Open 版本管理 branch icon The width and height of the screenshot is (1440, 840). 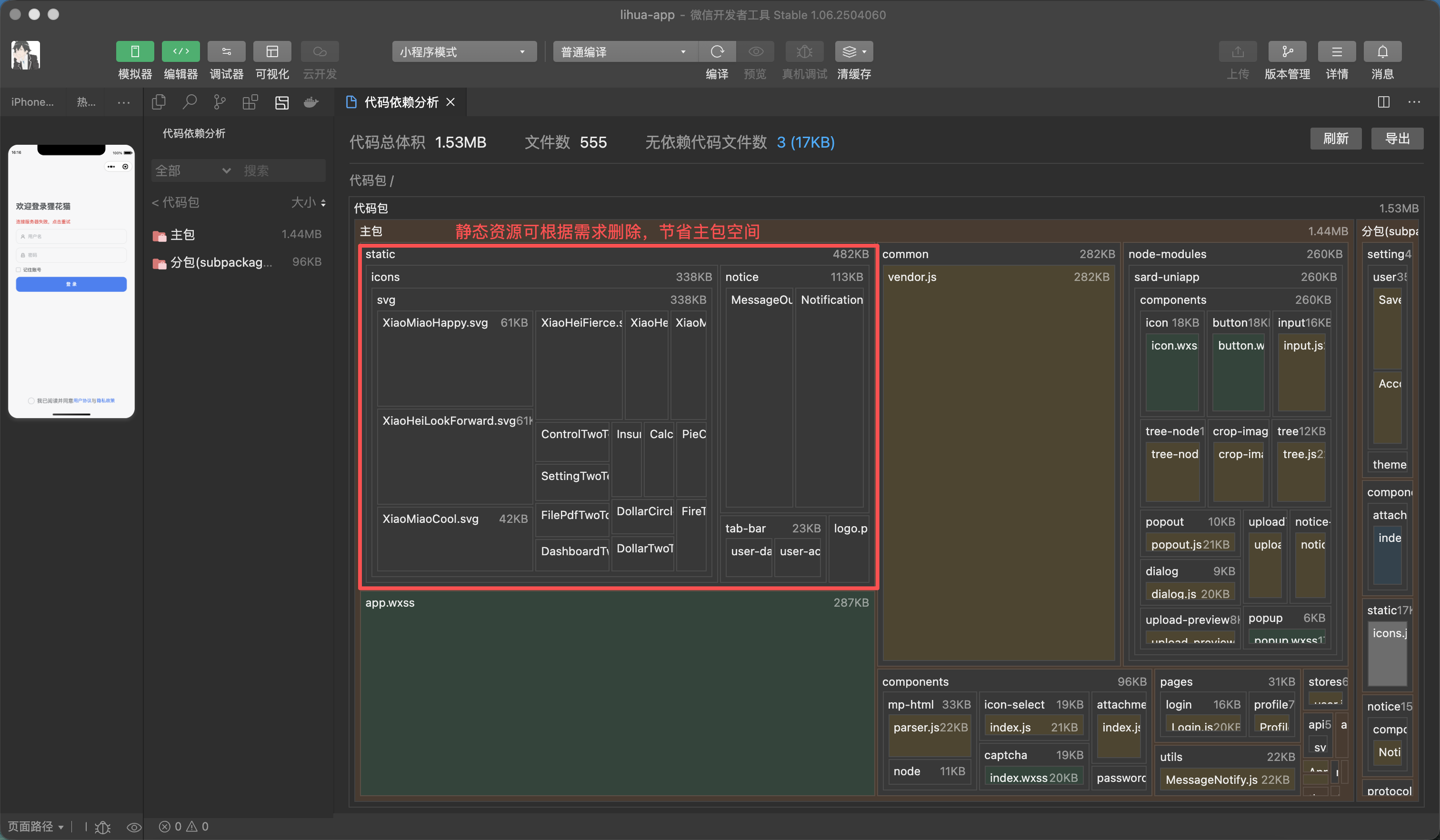[1287, 51]
